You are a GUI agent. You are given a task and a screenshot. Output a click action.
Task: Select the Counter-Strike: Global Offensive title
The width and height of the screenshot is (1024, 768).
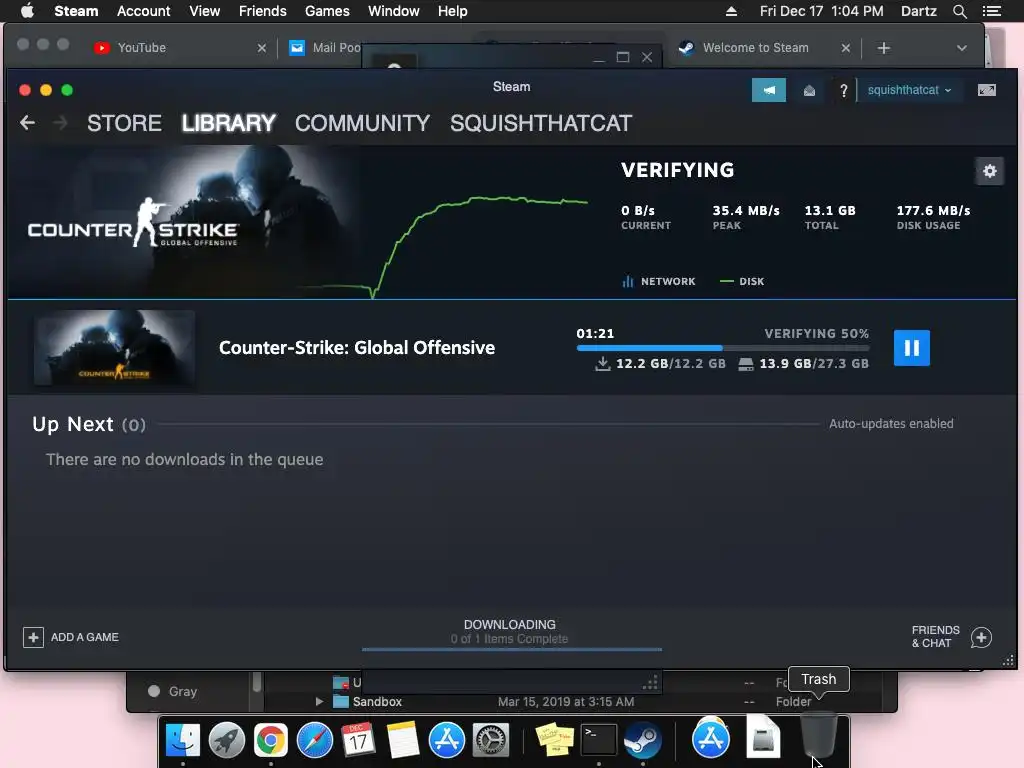coord(357,348)
